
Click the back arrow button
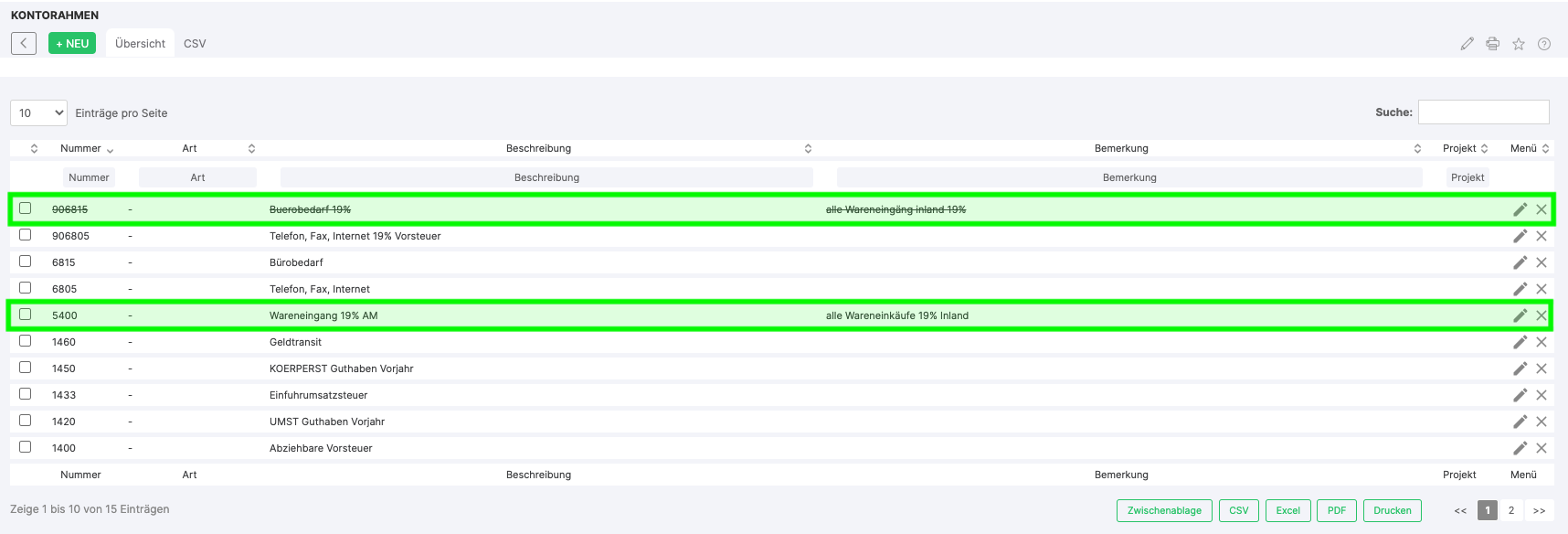pyautogui.click(x=24, y=44)
